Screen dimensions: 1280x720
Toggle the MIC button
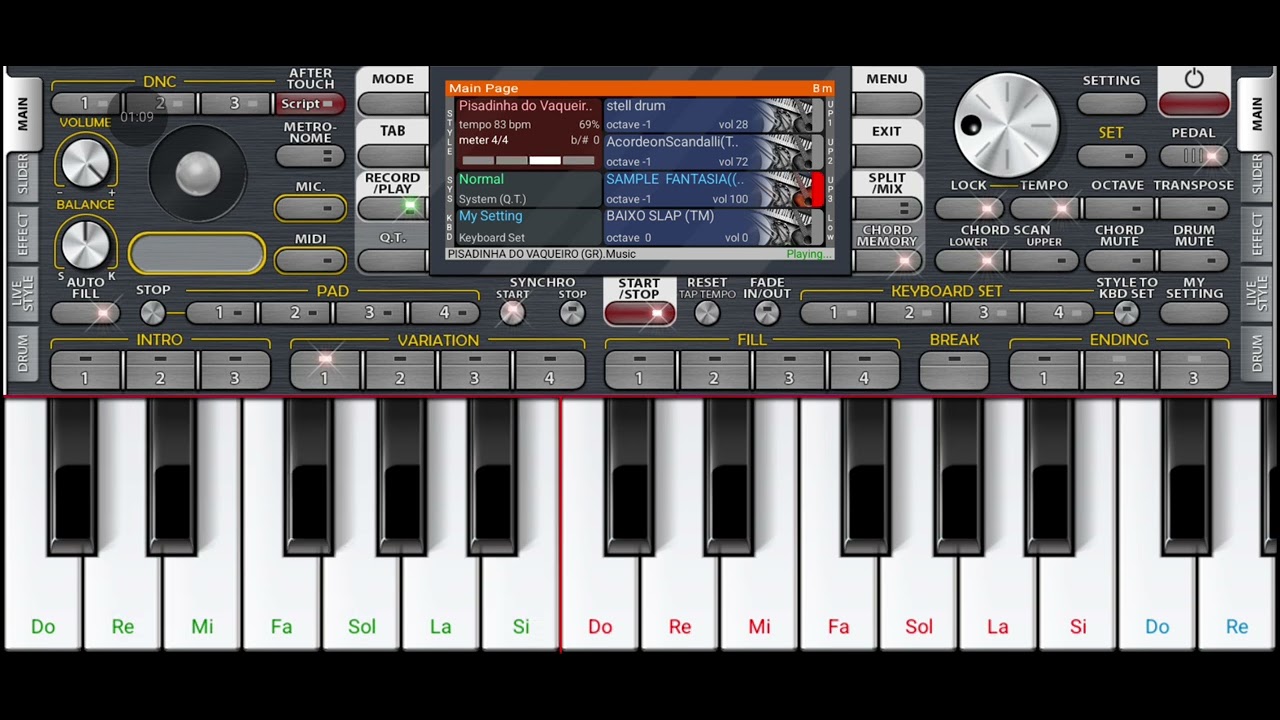coord(310,208)
